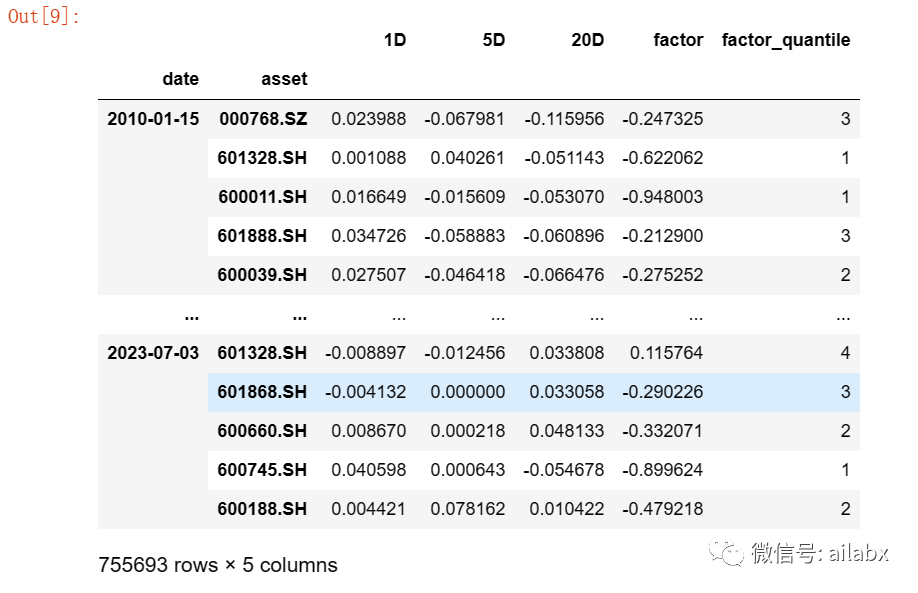Viewport: 918px width, 593px height.
Task: Click 20D value -0.053070
Action: 563,197
